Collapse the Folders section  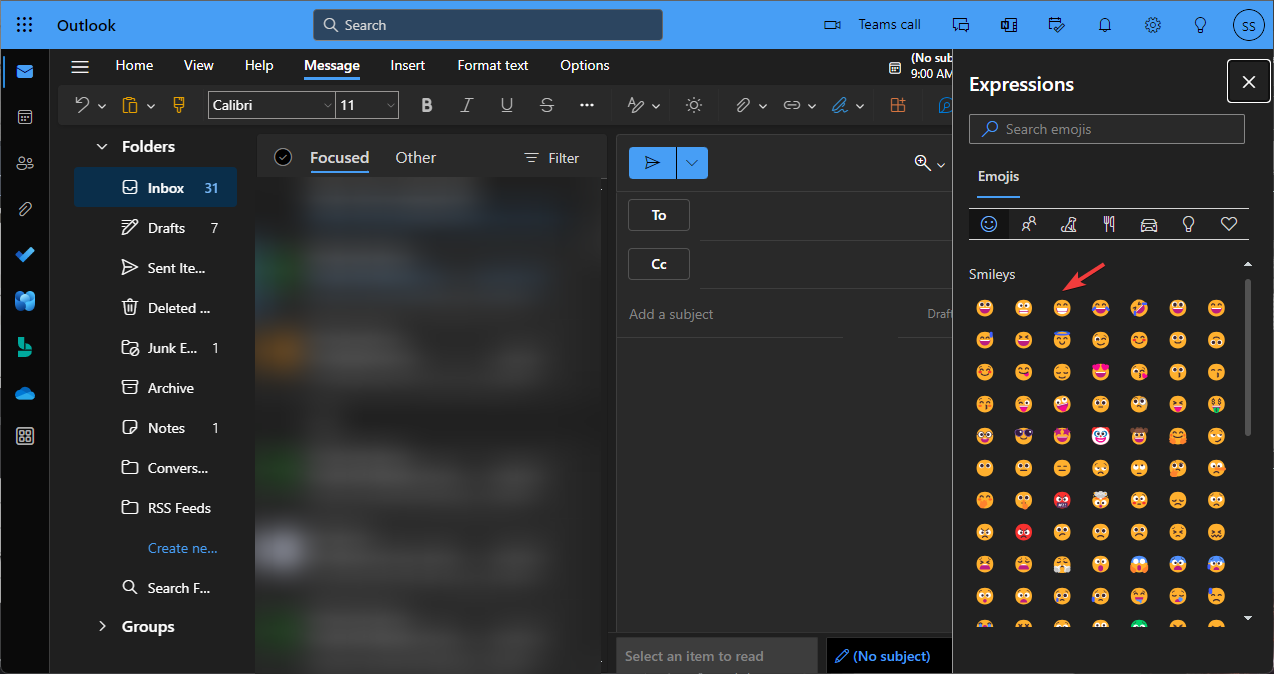(101, 147)
